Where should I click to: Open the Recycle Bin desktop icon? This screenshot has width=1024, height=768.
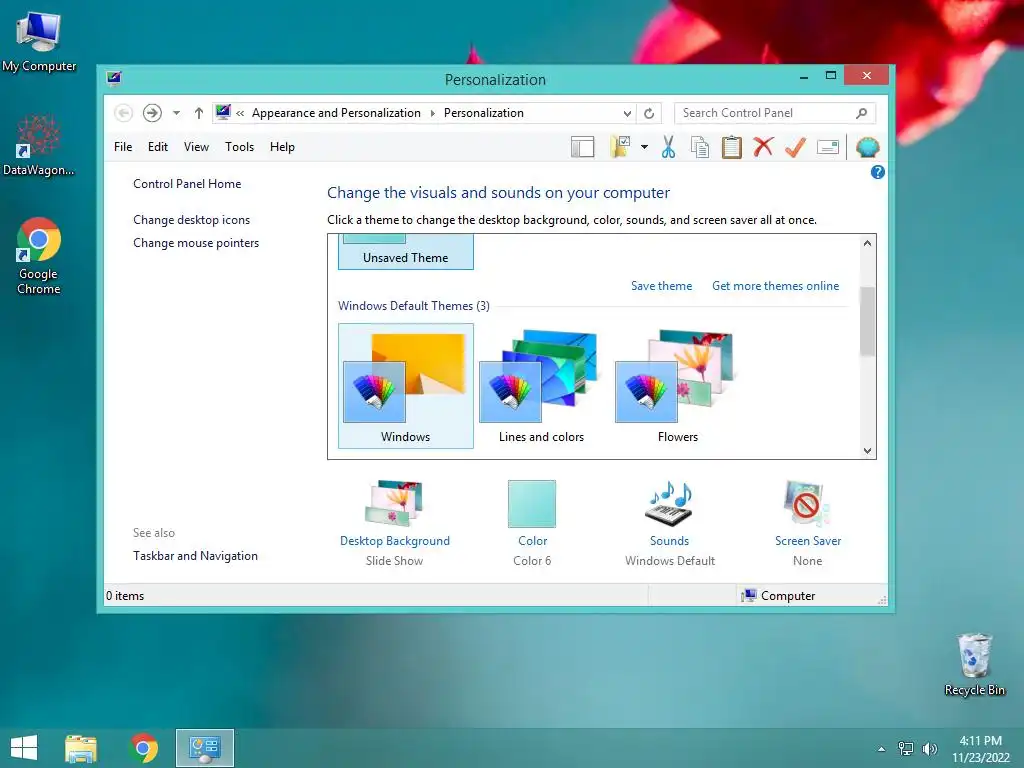(x=974, y=664)
